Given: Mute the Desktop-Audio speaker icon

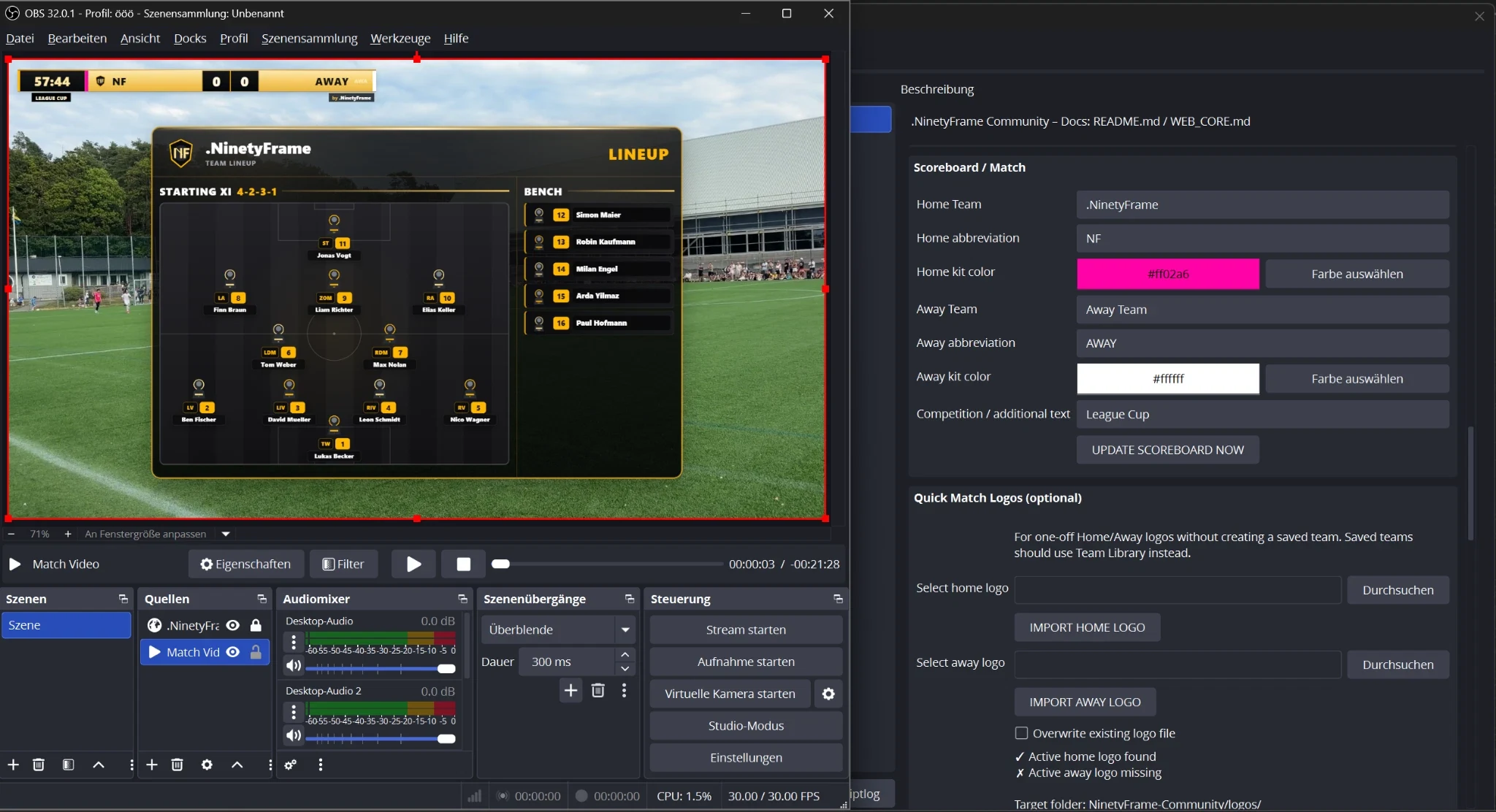Looking at the screenshot, I should [294, 665].
